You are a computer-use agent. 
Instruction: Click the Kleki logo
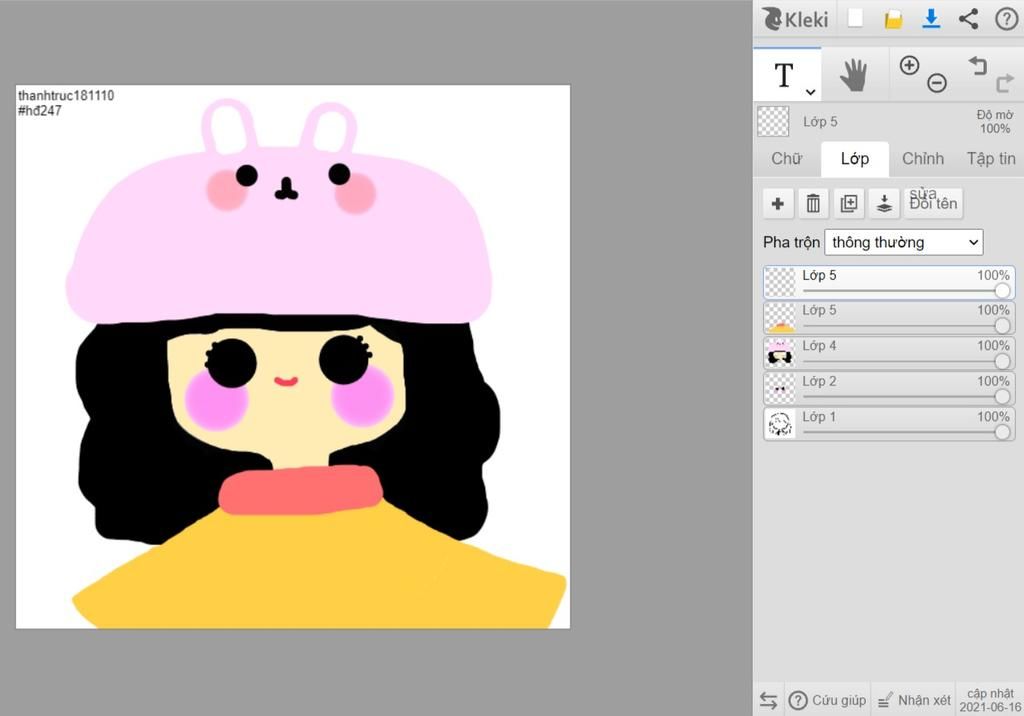[x=795, y=19]
